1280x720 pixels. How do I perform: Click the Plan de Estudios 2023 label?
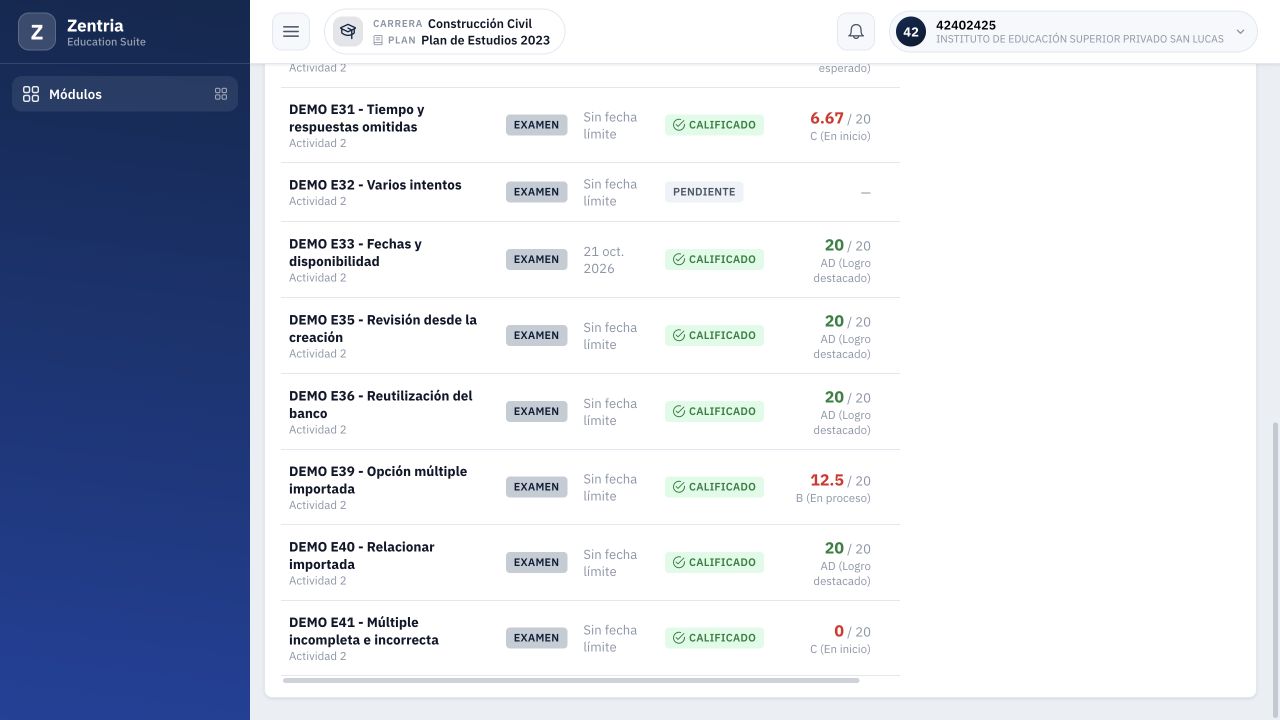click(485, 40)
